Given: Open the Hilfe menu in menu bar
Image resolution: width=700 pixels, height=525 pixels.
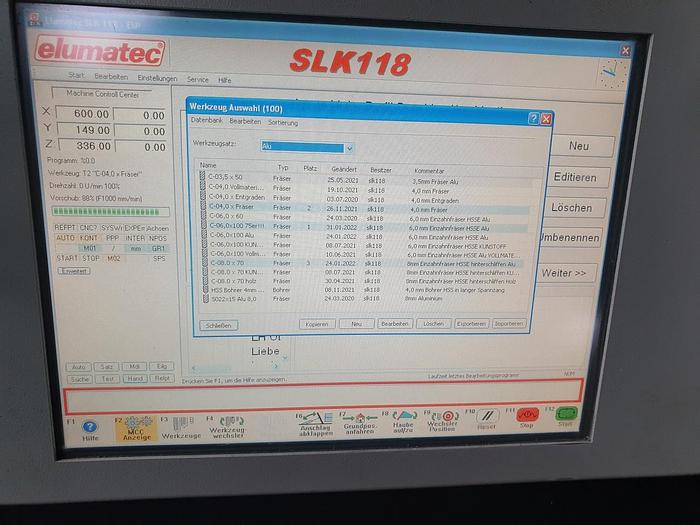Looking at the screenshot, I should [x=225, y=80].
